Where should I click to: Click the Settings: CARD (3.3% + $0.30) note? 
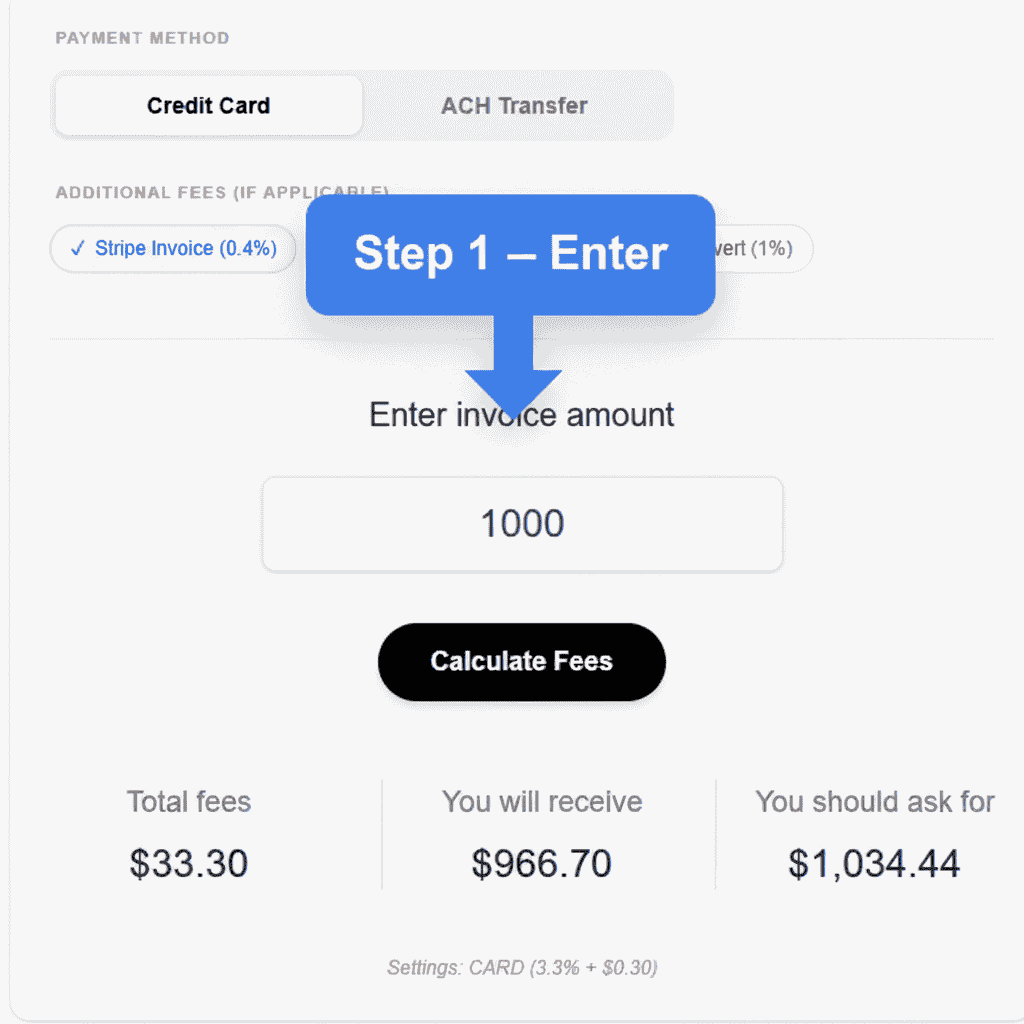coord(522,967)
